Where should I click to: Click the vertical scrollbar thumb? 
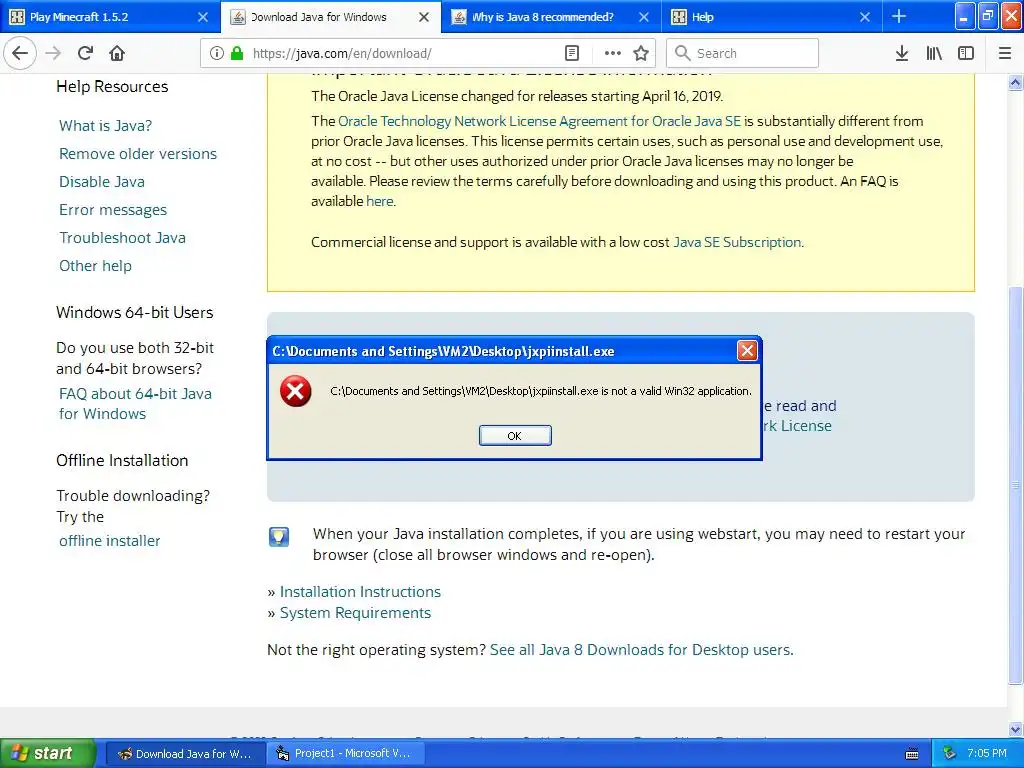[x=1016, y=485]
